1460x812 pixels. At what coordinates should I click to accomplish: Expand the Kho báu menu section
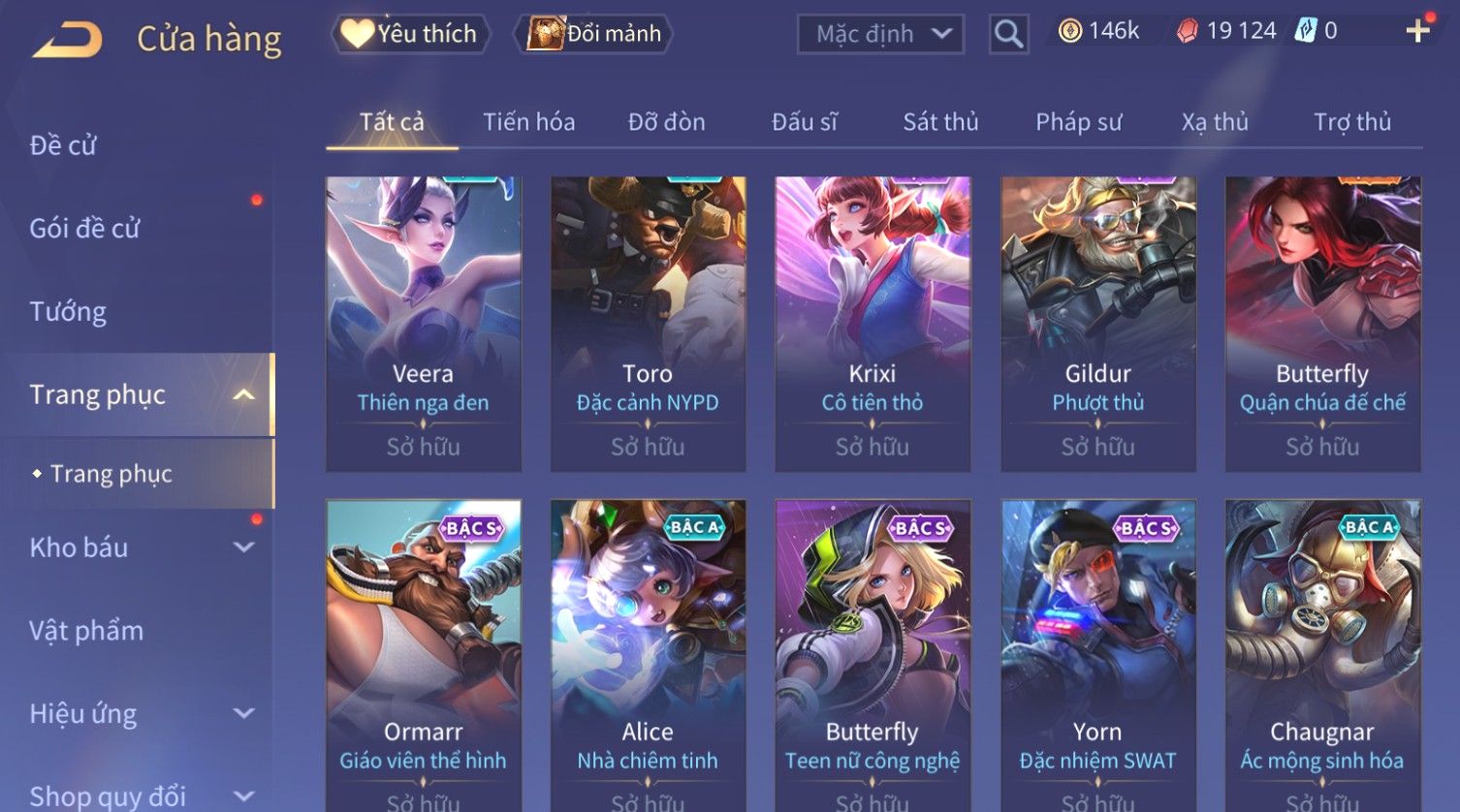[x=244, y=547]
